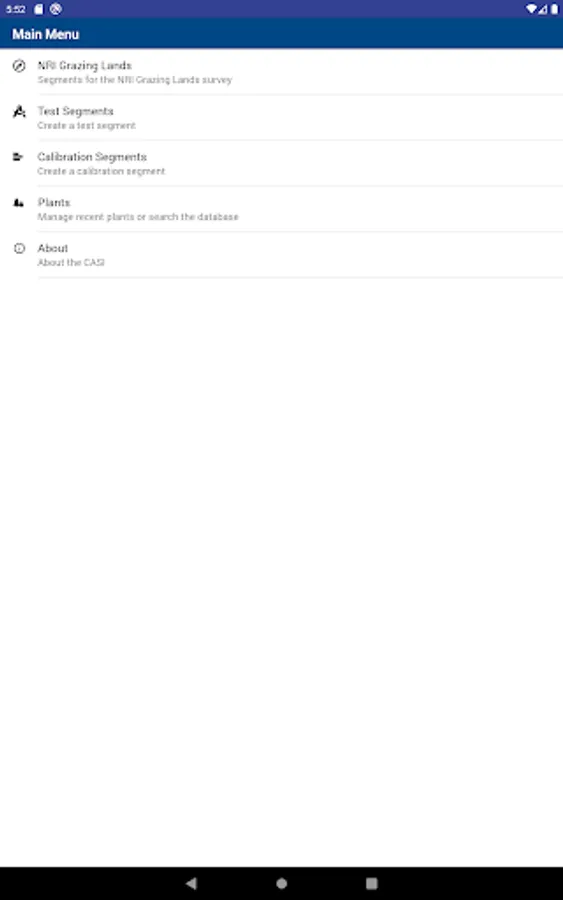Screen dimensions: 563x900
Task: Tap the Test Segments drafting icon
Action: coord(19,111)
